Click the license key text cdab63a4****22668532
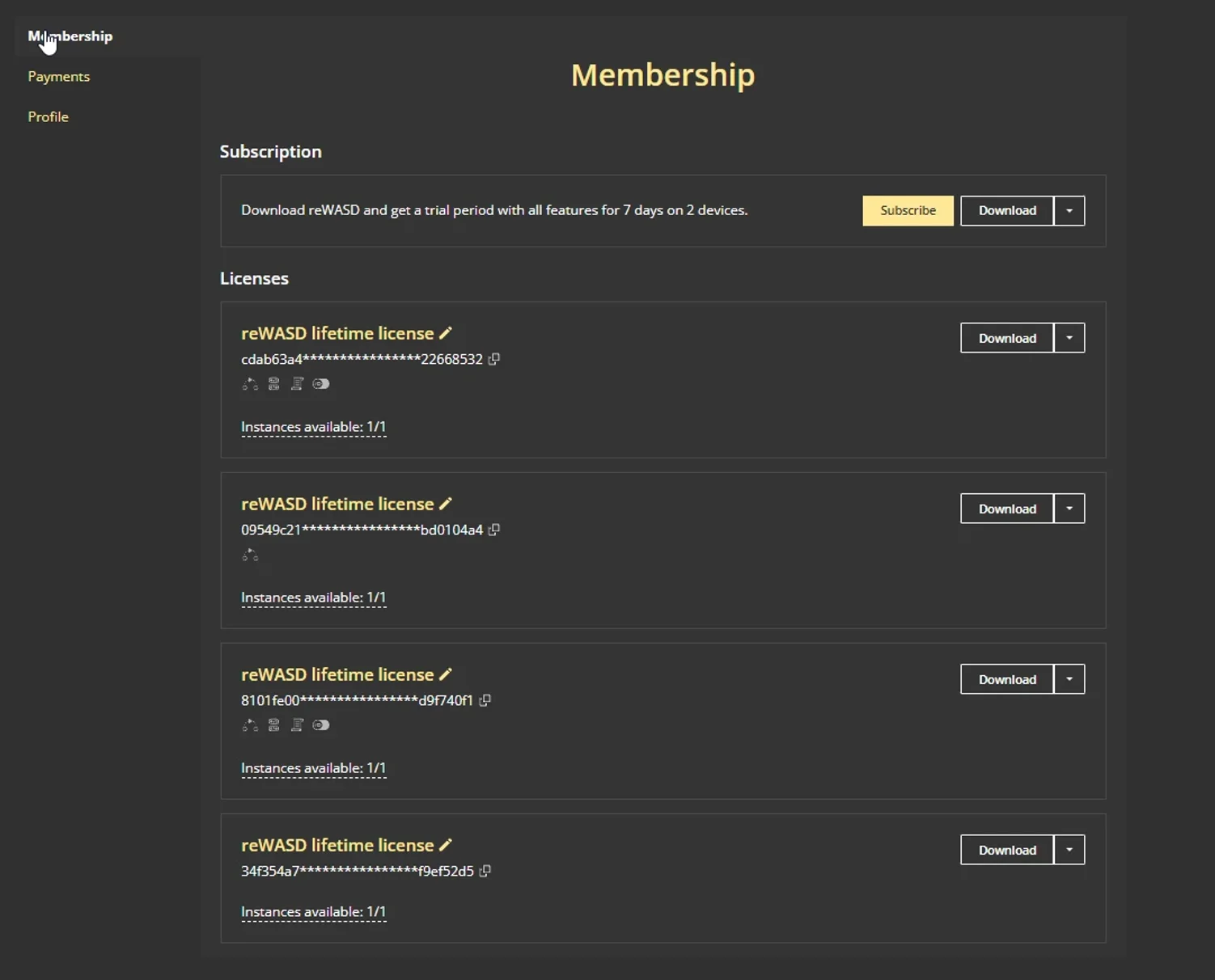The width and height of the screenshot is (1215, 980). [x=362, y=359]
